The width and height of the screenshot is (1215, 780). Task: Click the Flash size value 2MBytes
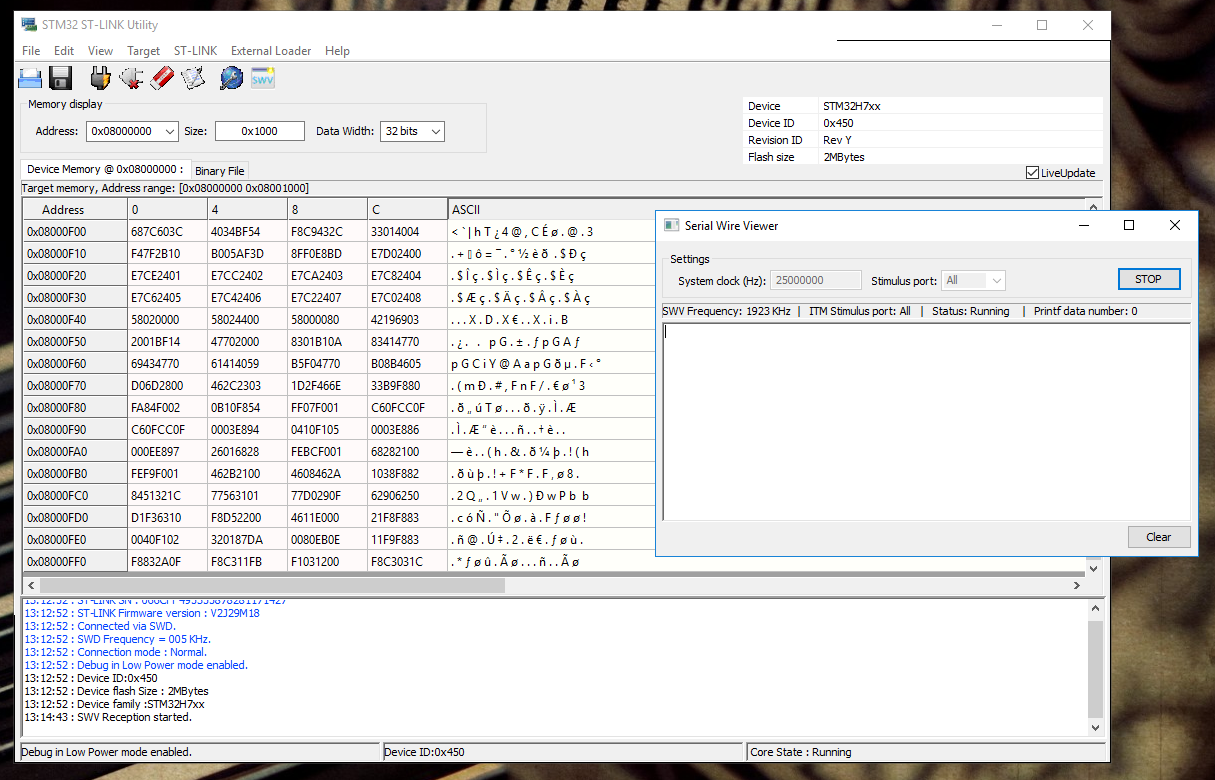[844, 157]
